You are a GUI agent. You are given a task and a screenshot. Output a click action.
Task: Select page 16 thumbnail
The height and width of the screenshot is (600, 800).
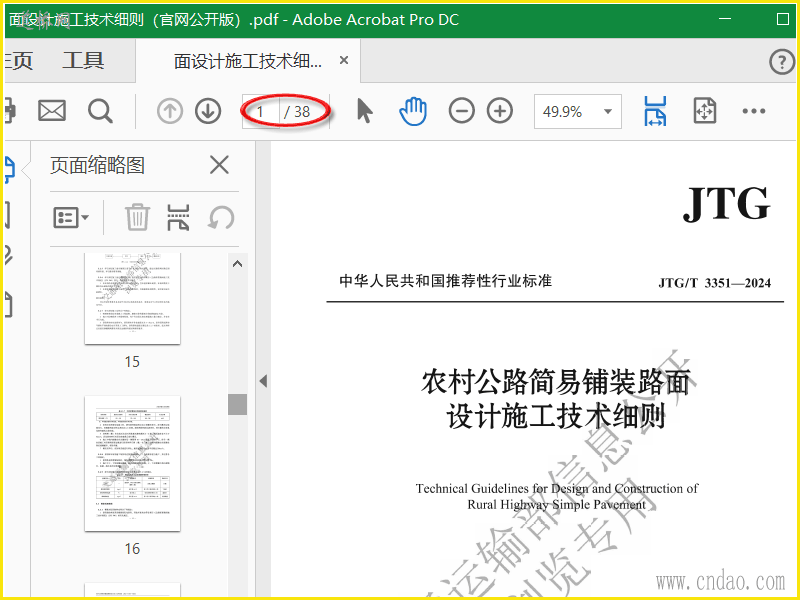point(132,463)
